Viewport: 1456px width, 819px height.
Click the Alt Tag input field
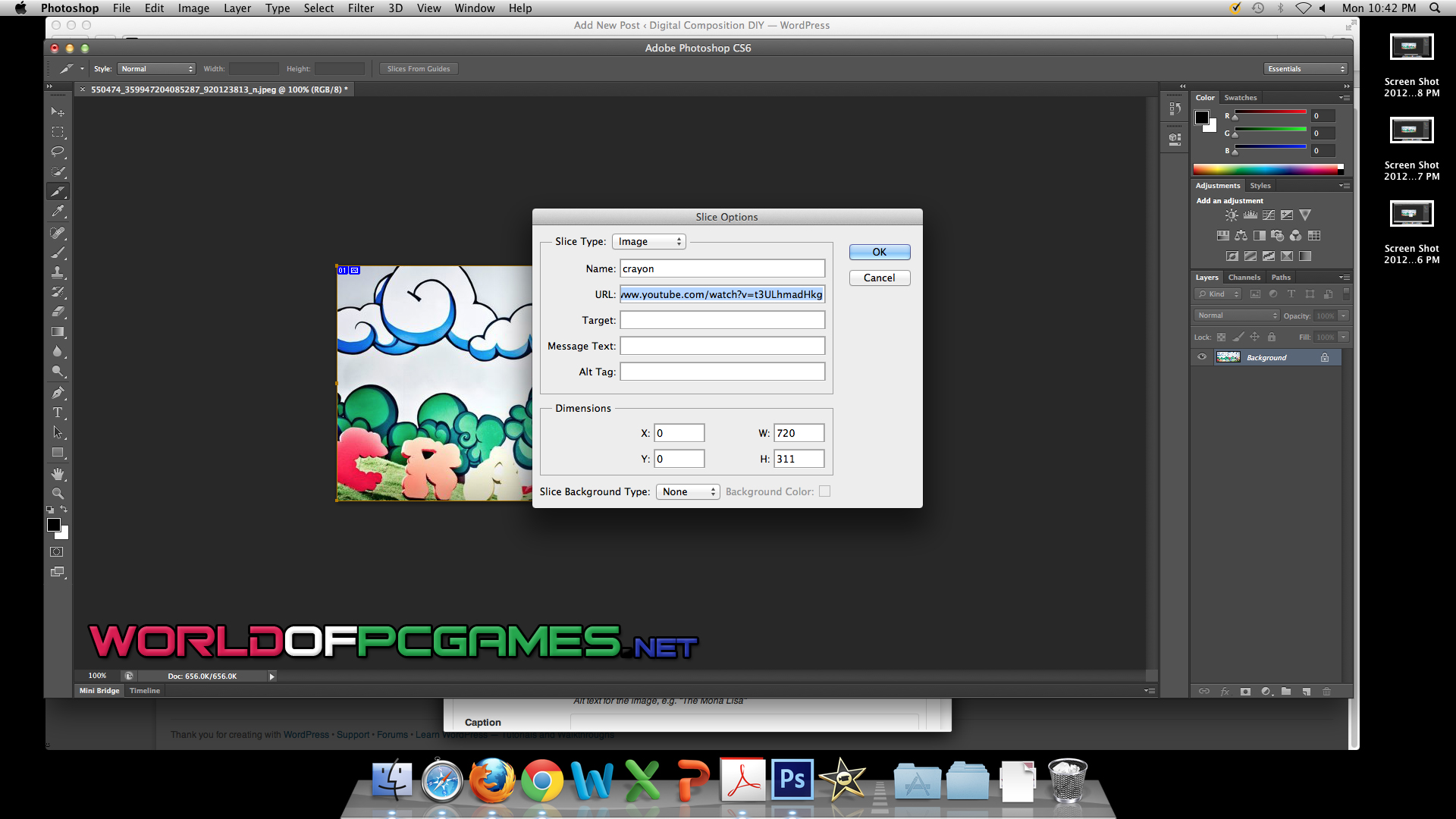coord(722,372)
